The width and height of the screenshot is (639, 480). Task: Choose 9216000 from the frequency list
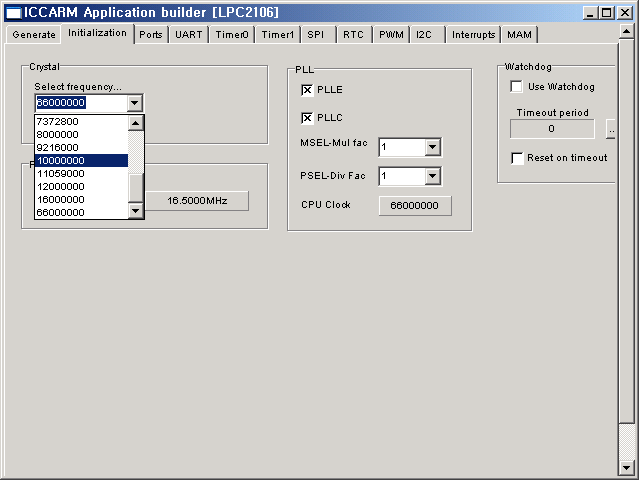82,148
